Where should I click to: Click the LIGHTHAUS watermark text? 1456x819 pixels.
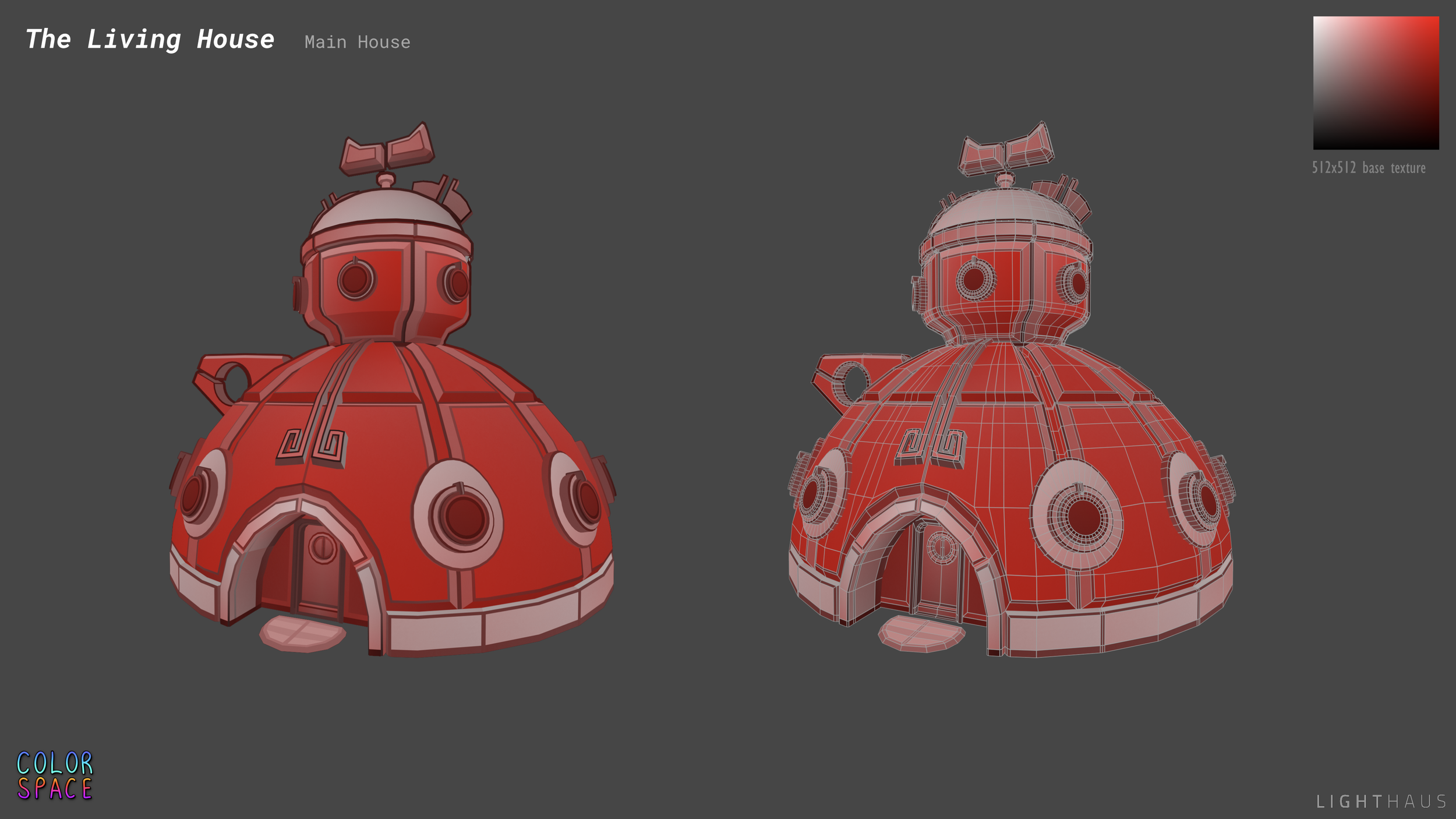point(1381,802)
